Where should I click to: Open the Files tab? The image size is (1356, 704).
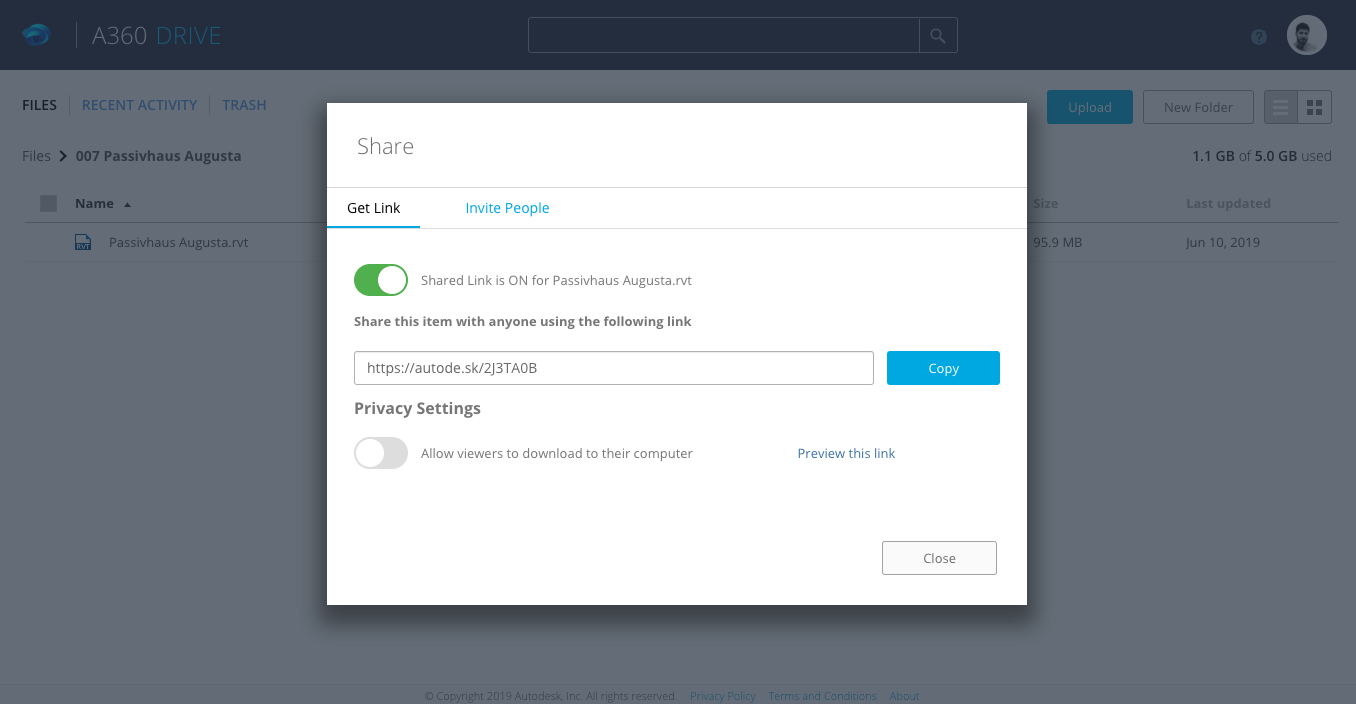39,105
